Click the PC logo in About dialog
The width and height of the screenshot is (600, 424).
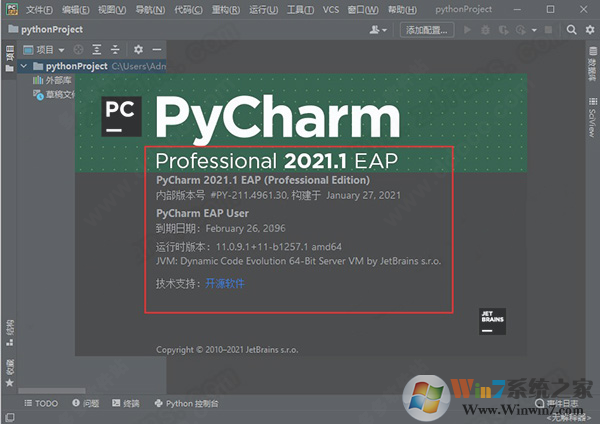(121, 117)
